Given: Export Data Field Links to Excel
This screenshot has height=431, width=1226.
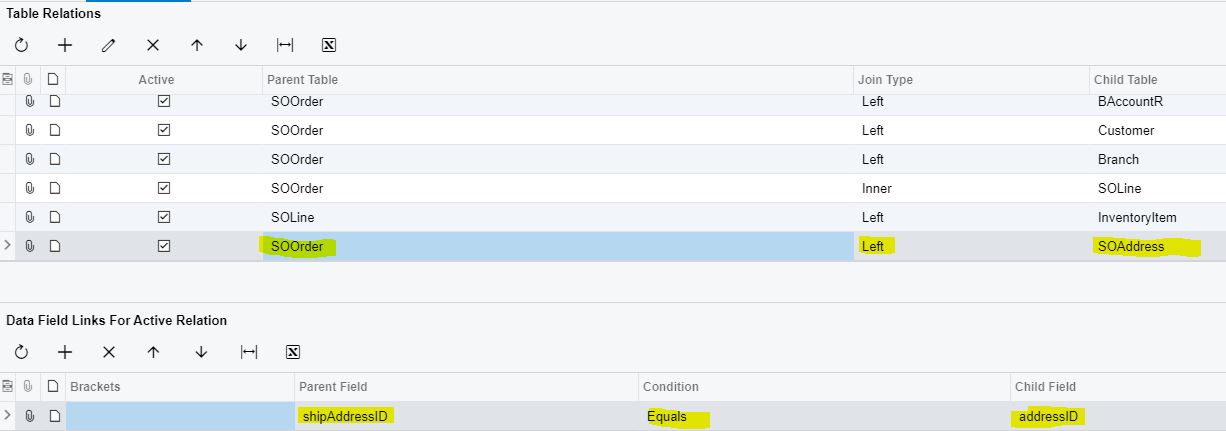Looking at the screenshot, I should tap(293, 352).
